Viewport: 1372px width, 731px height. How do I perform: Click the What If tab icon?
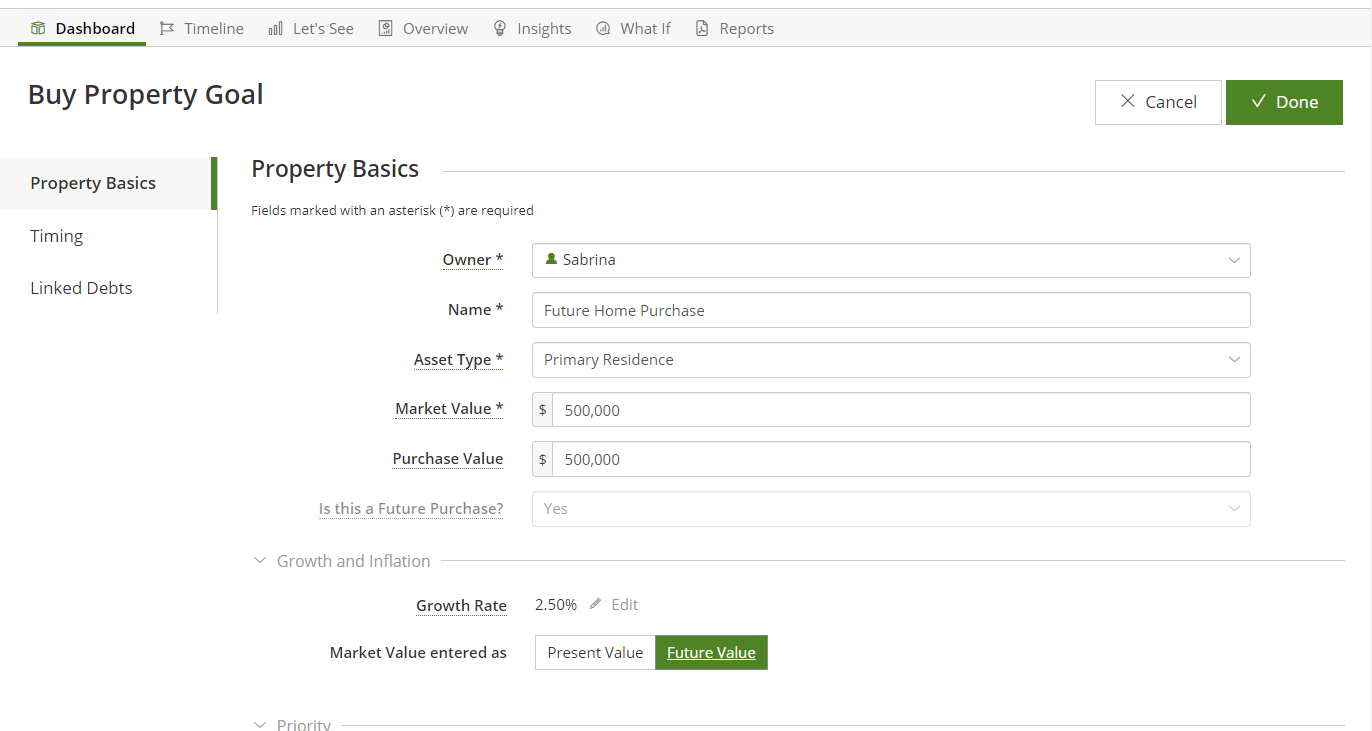(x=603, y=28)
